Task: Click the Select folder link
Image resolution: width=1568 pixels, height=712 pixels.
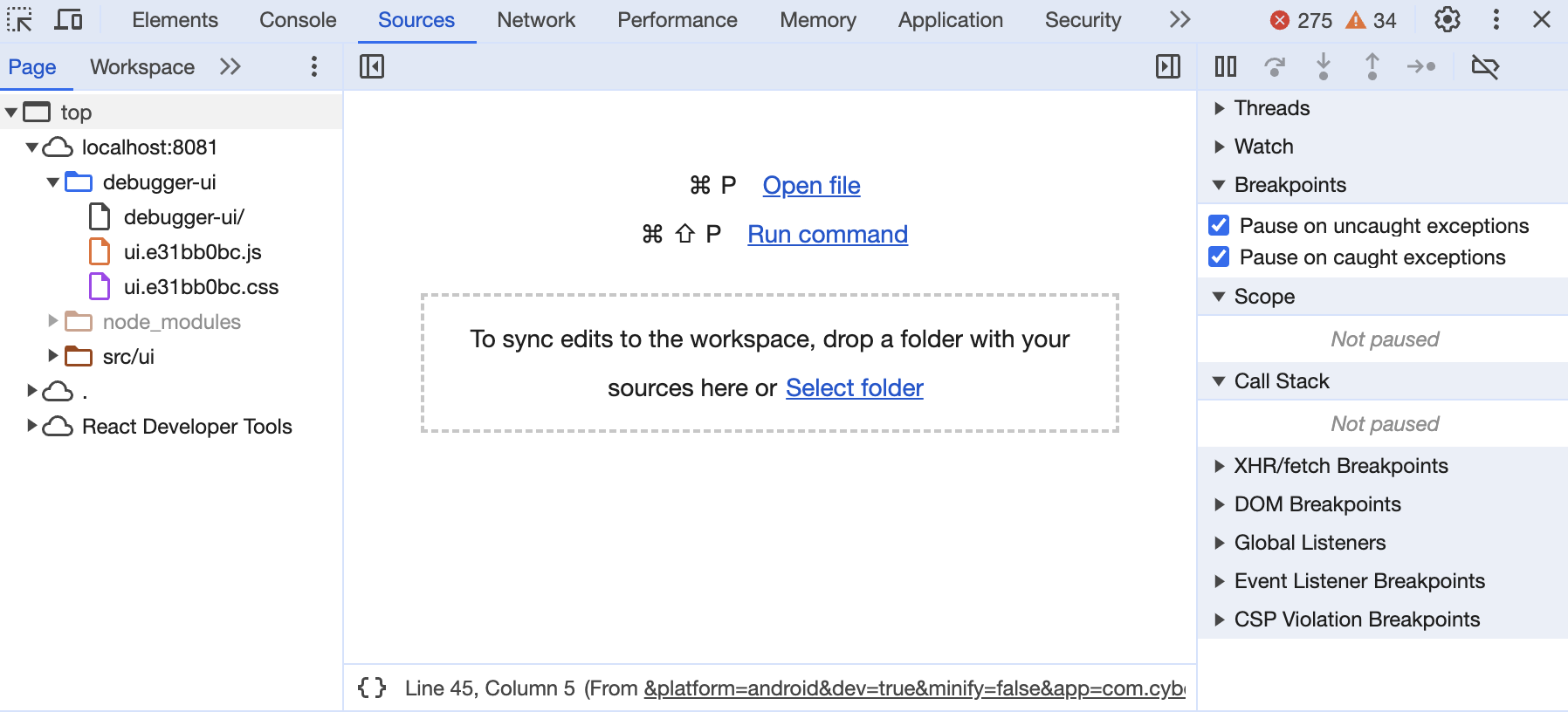Action: 855,387
